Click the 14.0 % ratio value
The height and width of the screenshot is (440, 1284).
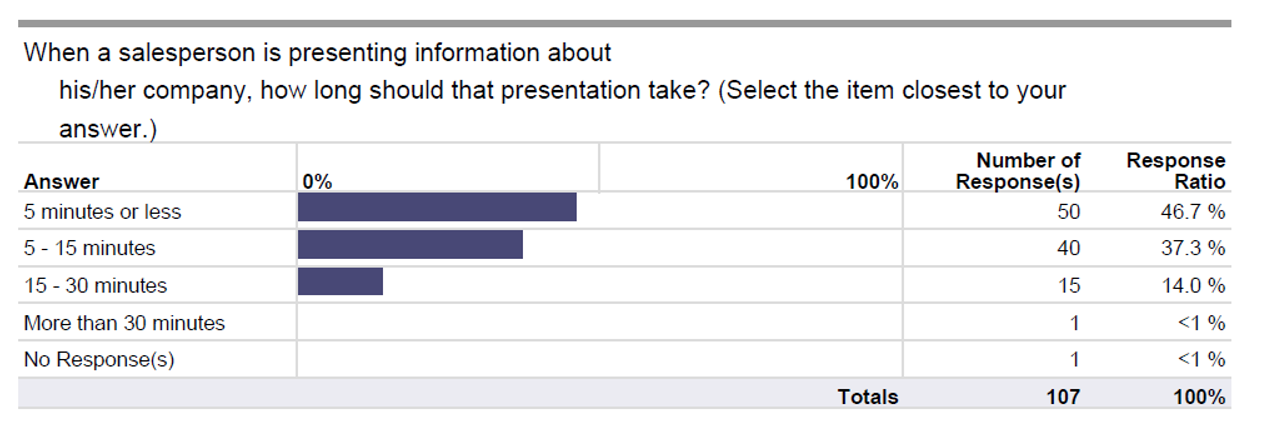tap(1193, 286)
